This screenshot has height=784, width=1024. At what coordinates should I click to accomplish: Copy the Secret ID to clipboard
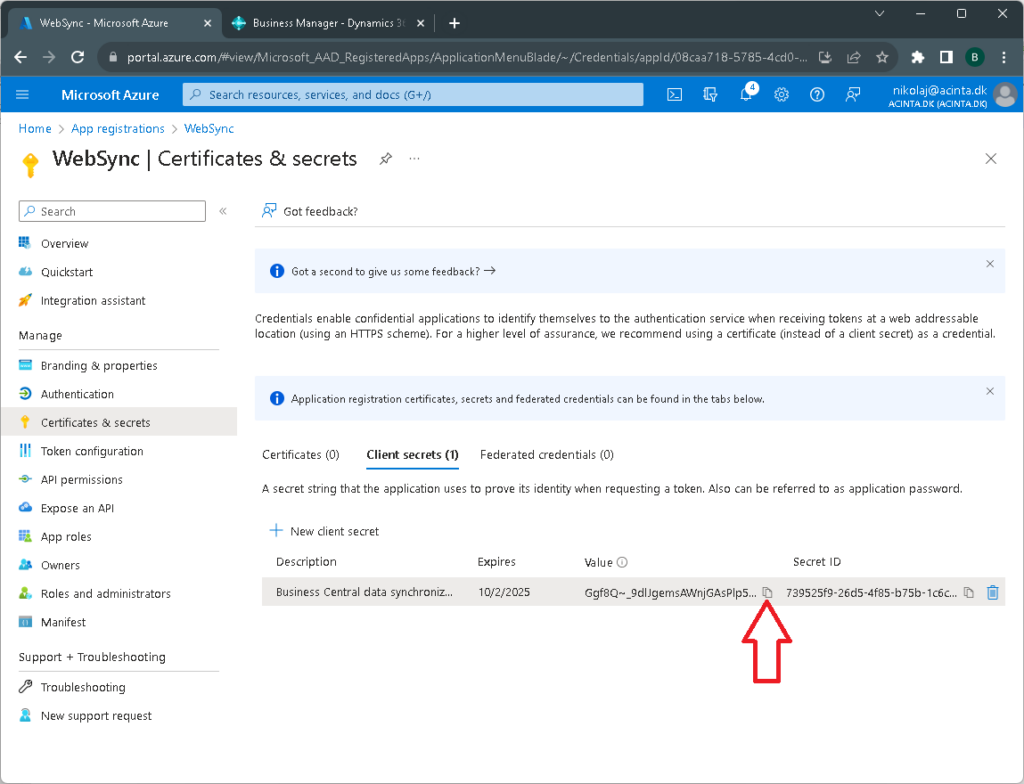pyautogui.click(x=968, y=593)
